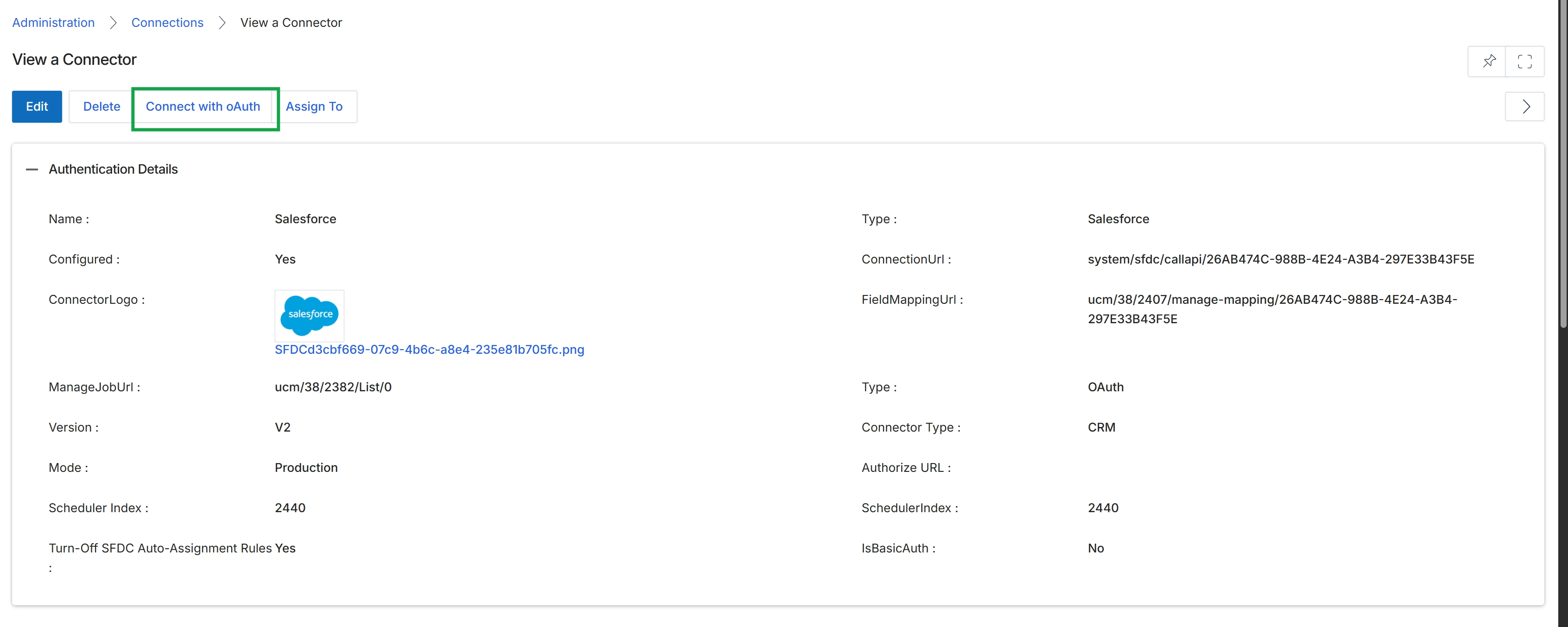1568x627 pixels.
Task: Click the Authentication Details heading text
Action: coord(113,169)
